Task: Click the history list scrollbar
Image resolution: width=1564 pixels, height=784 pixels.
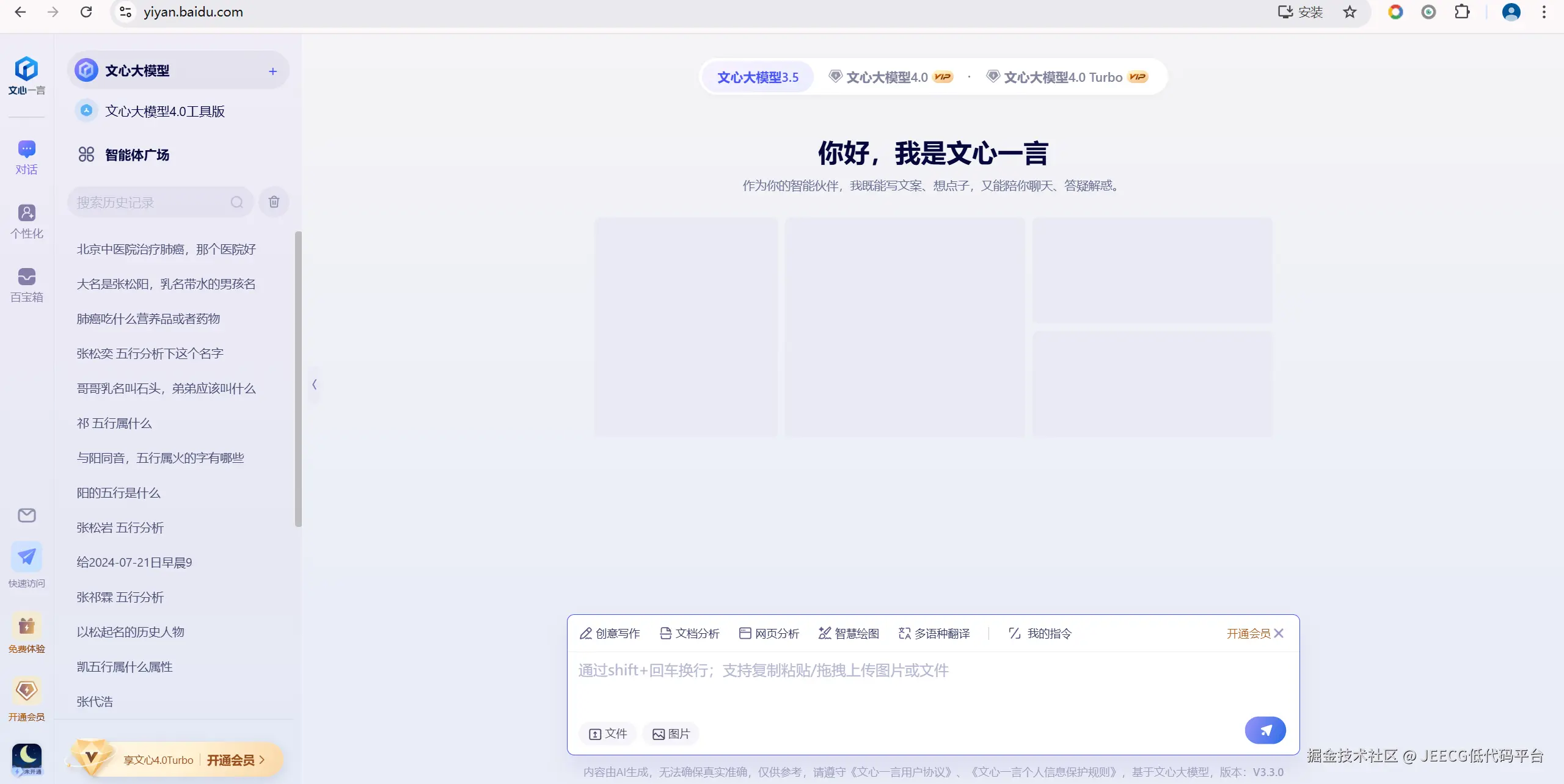Action: (298, 379)
